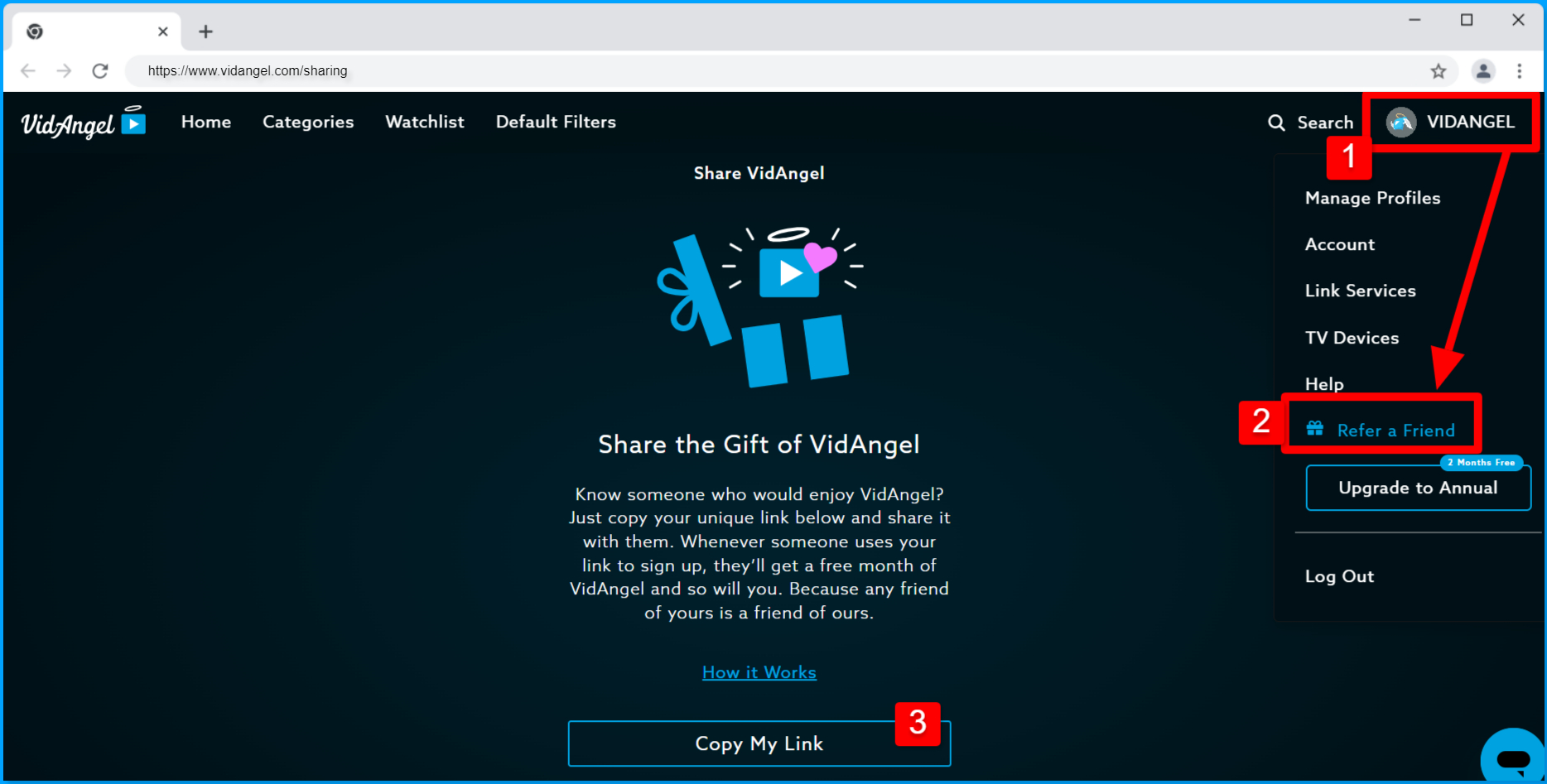Go back with browser back arrow

(x=28, y=71)
